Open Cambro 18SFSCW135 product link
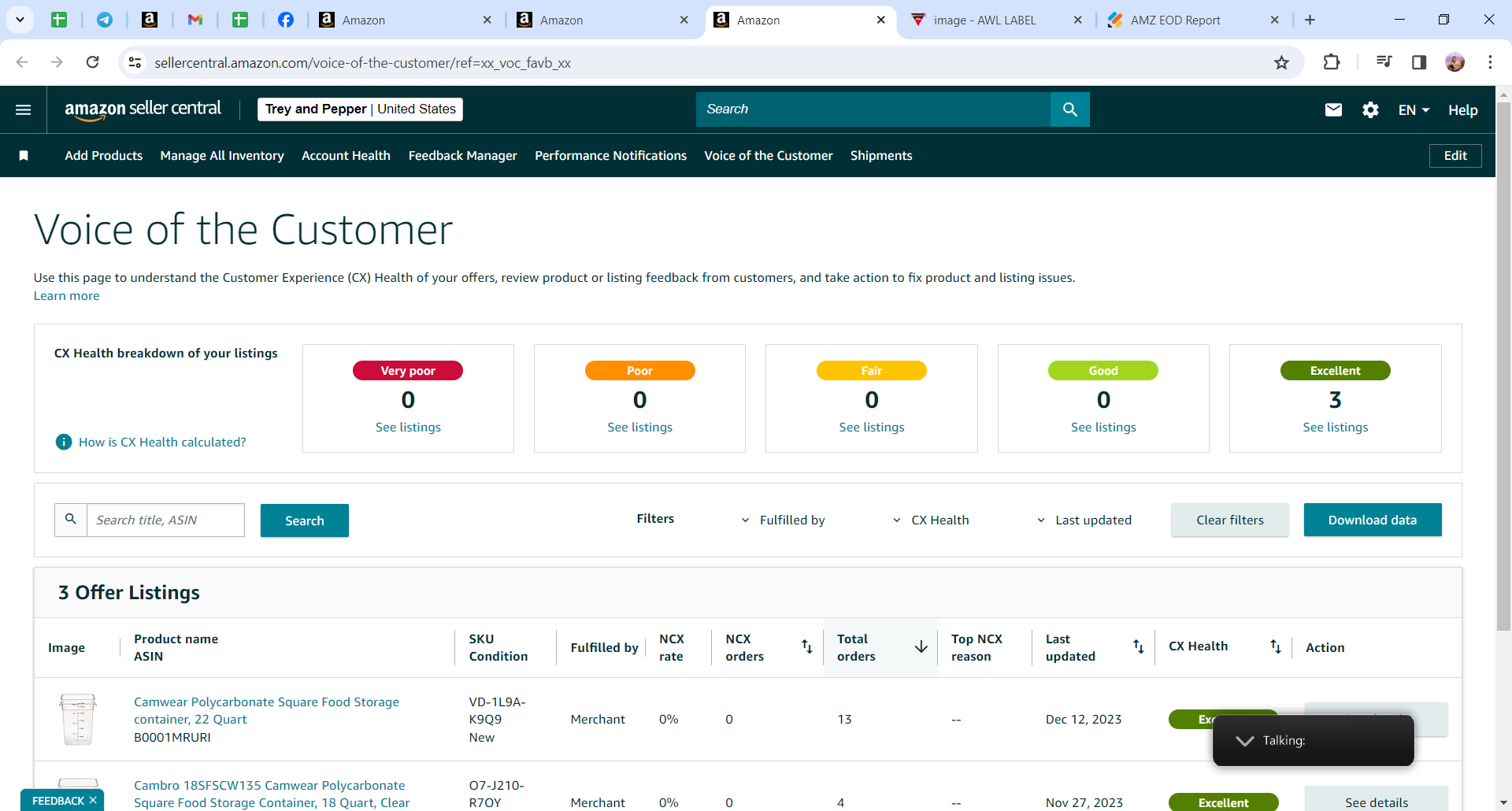This screenshot has height=811, width=1512. 272,794
